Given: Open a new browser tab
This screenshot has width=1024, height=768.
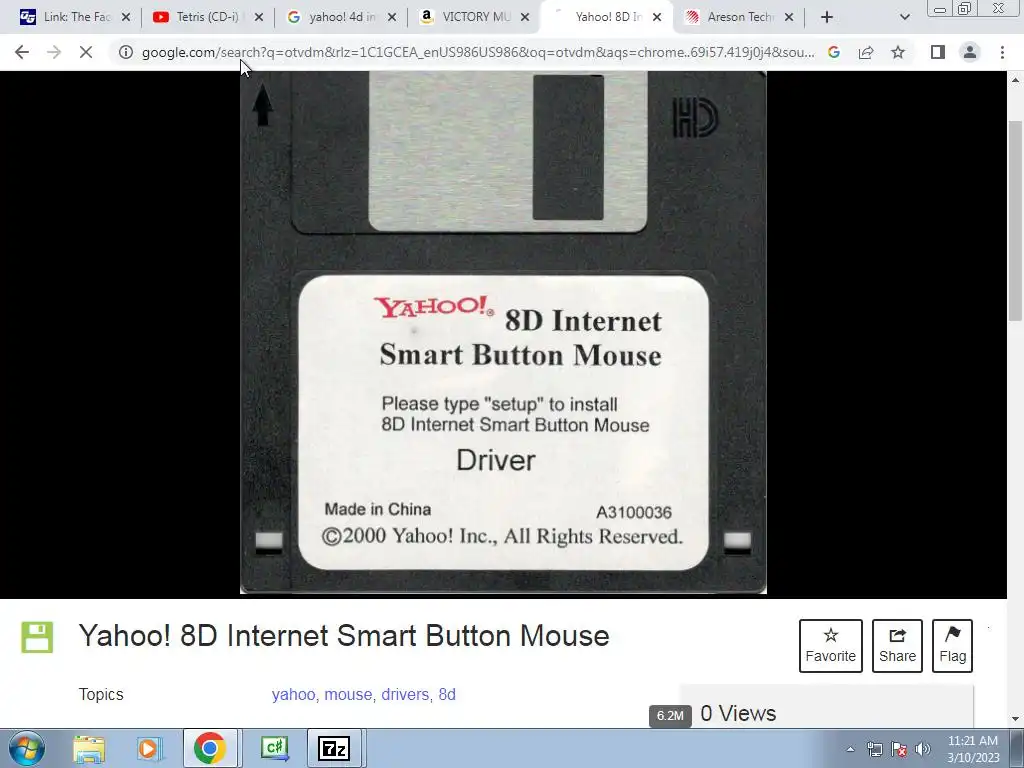Looking at the screenshot, I should [827, 17].
